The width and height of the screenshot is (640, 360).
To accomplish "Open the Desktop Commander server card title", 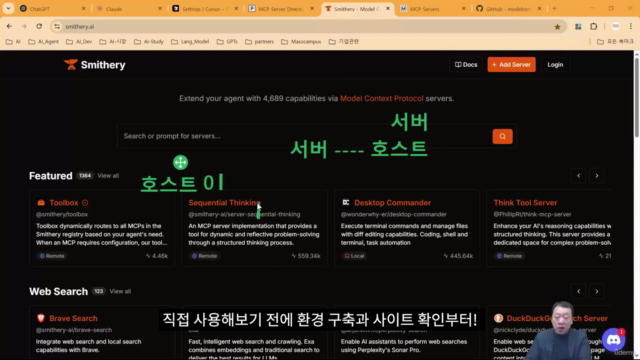I will pos(392,203).
